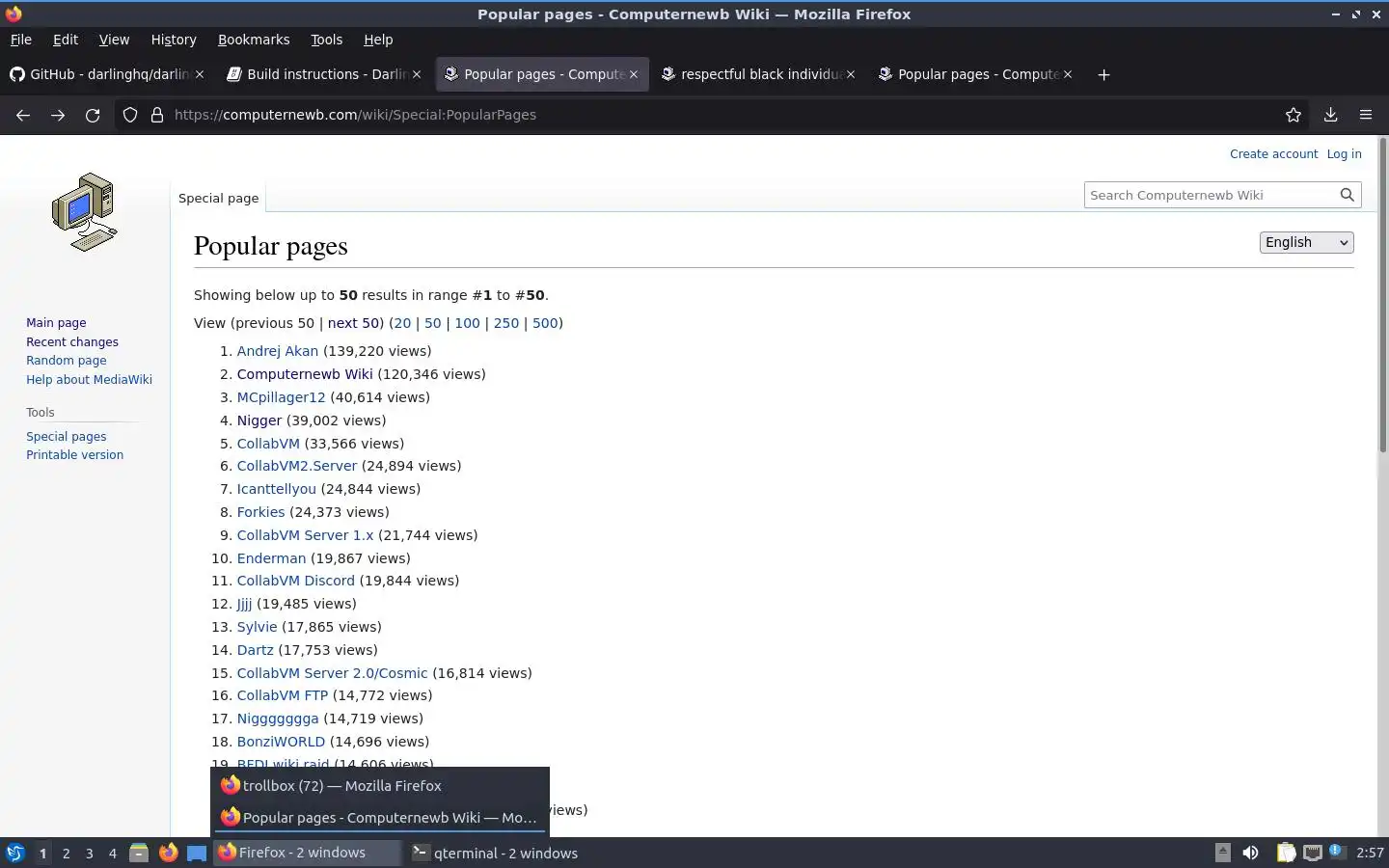Close the GitHub darlinghq tab
1389x868 pixels.
[200, 74]
